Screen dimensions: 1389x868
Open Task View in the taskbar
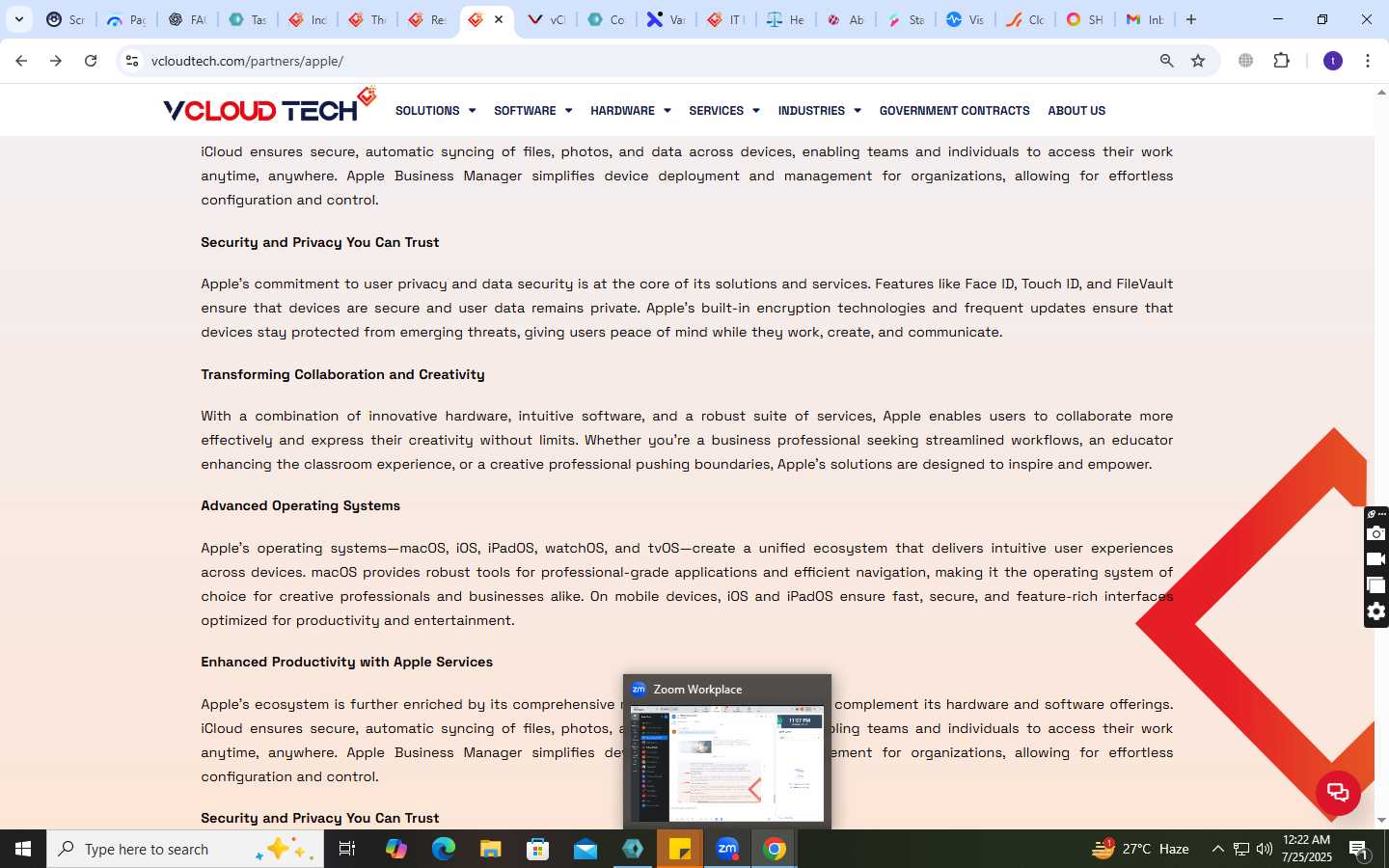(347, 849)
